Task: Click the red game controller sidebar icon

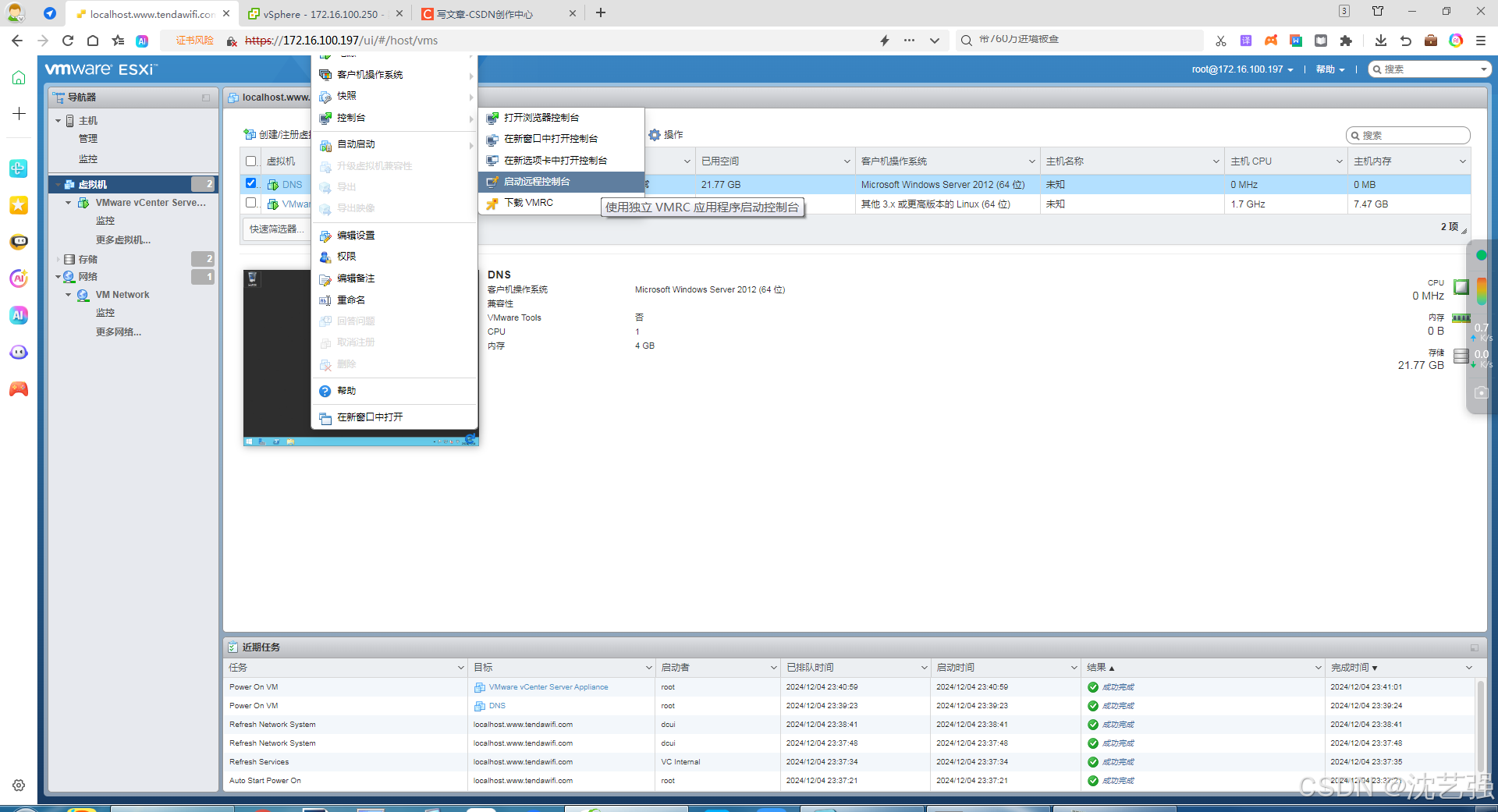Action: click(x=19, y=389)
